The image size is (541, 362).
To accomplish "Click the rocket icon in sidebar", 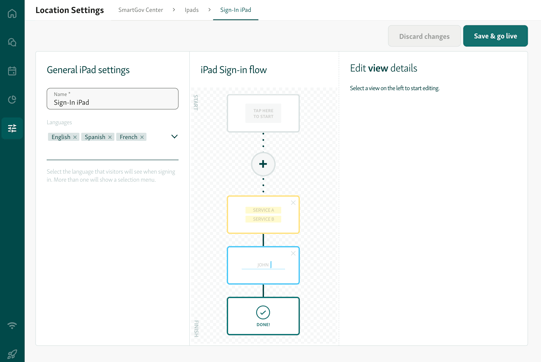I will click(12, 354).
